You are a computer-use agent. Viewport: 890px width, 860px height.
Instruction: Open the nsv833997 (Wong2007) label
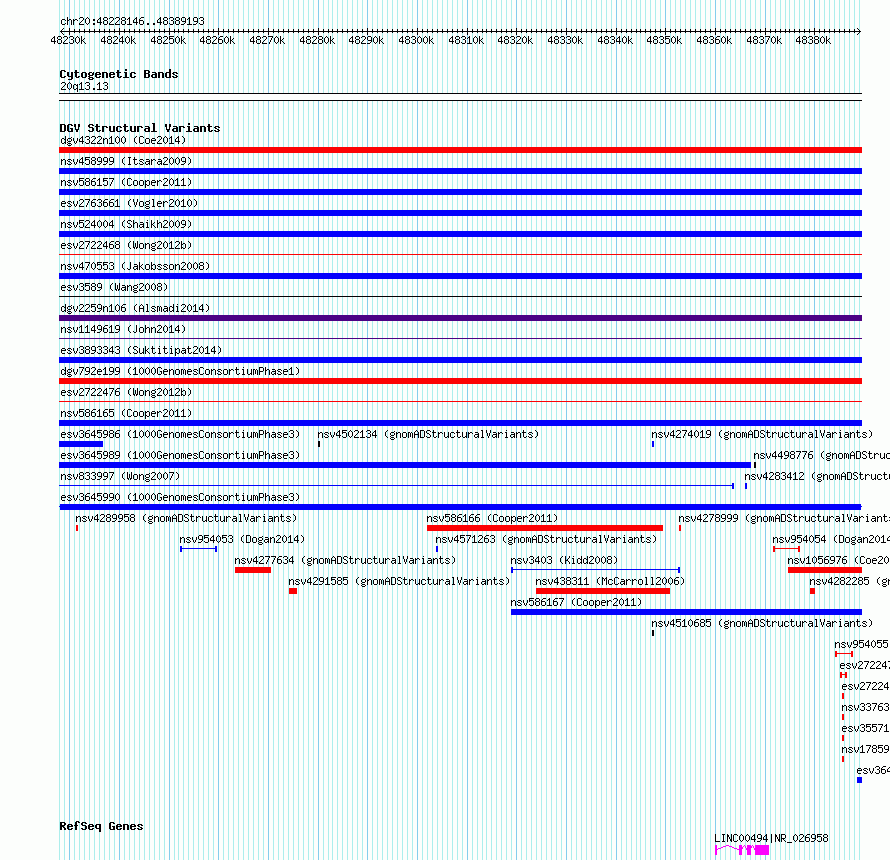pyautogui.click(x=120, y=476)
